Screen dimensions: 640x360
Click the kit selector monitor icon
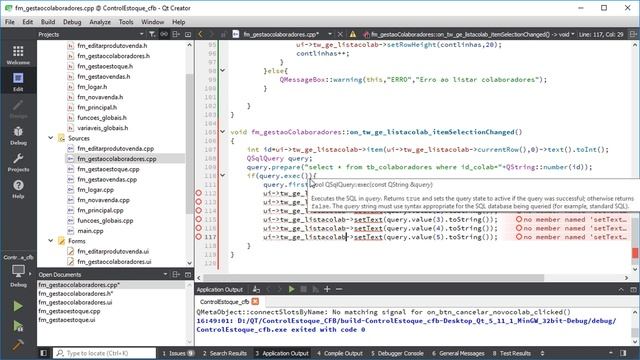[18, 271]
